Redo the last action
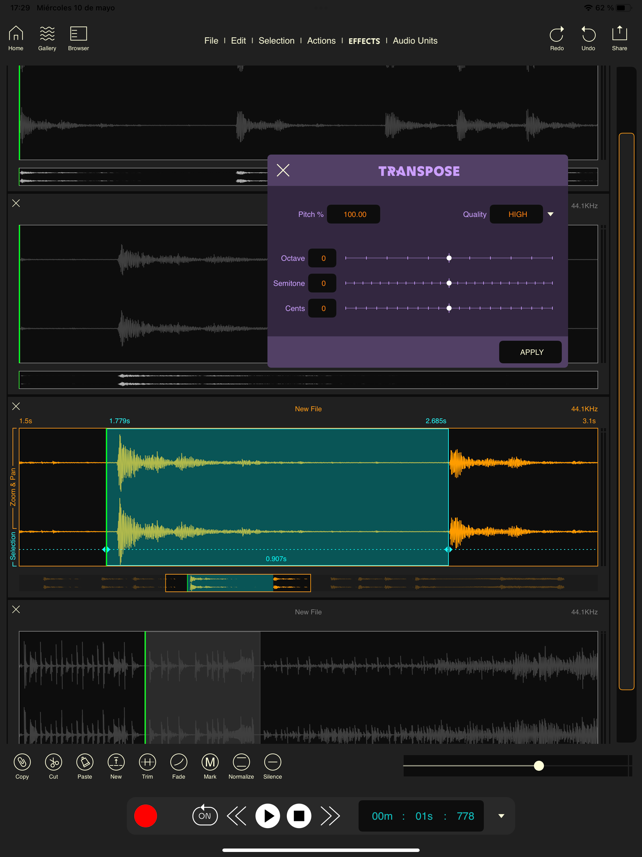The height and width of the screenshot is (857, 642). click(557, 38)
